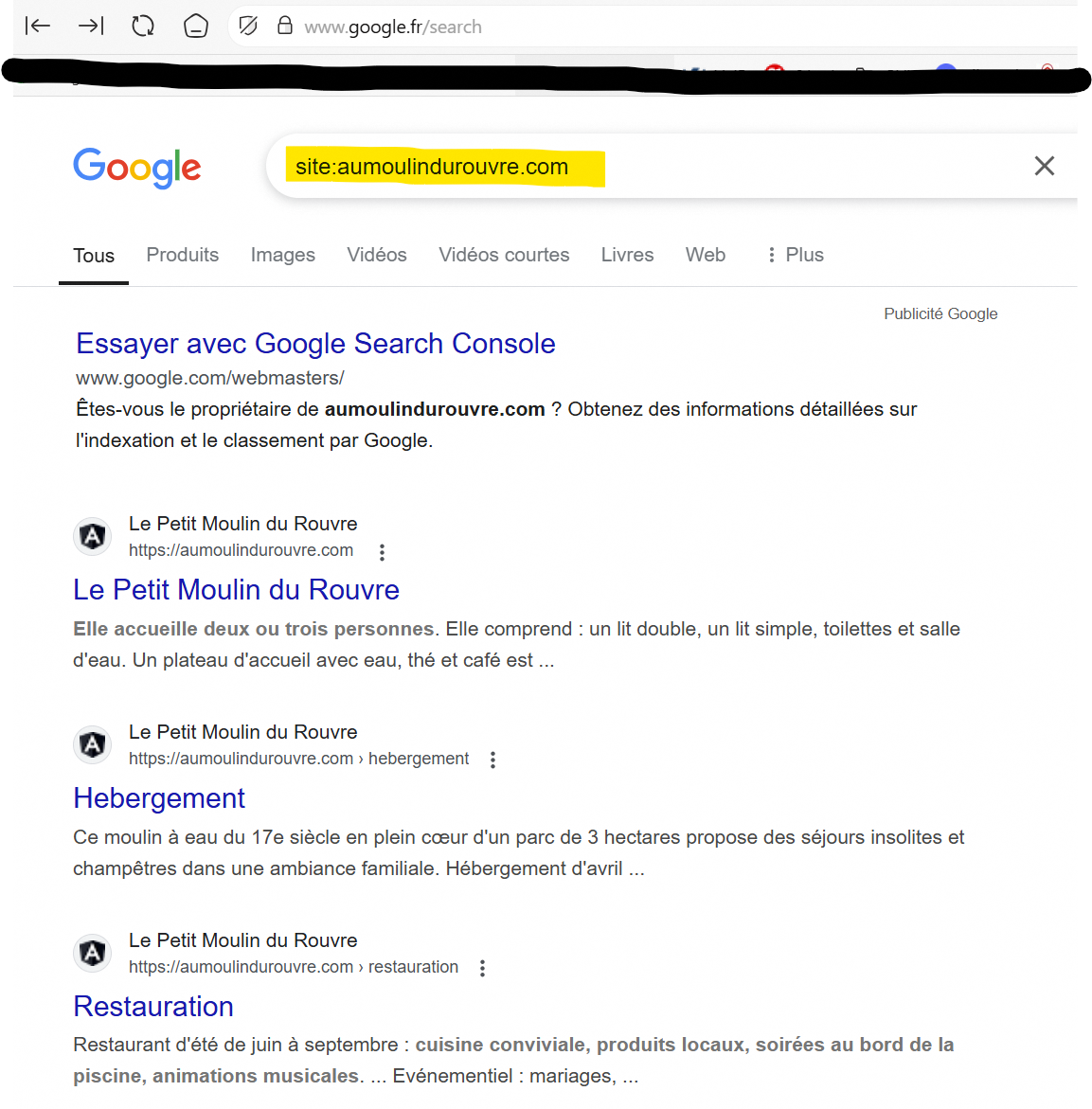Open the tracking protection shield icon
This screenshot has width=1092, height=1109.
[248, 26]
